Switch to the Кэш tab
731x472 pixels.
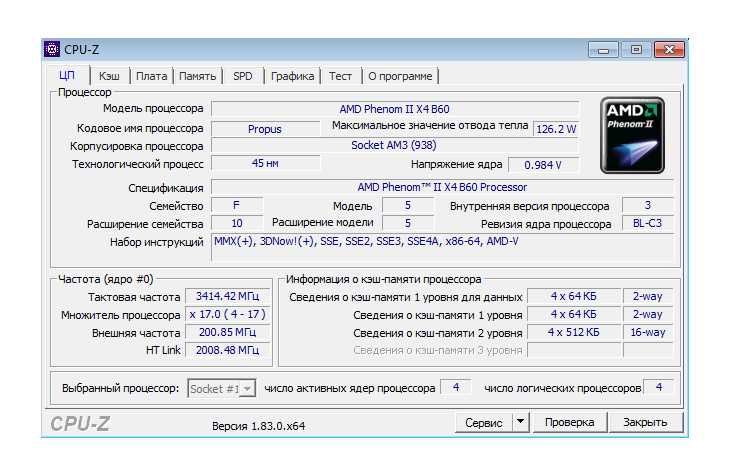point(109,76)
